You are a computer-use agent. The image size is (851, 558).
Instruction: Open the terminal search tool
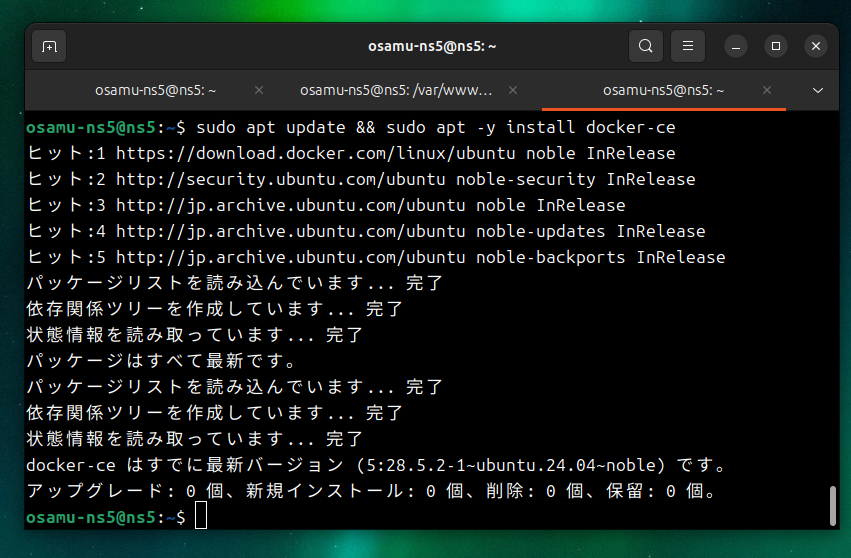coord(646,46)
